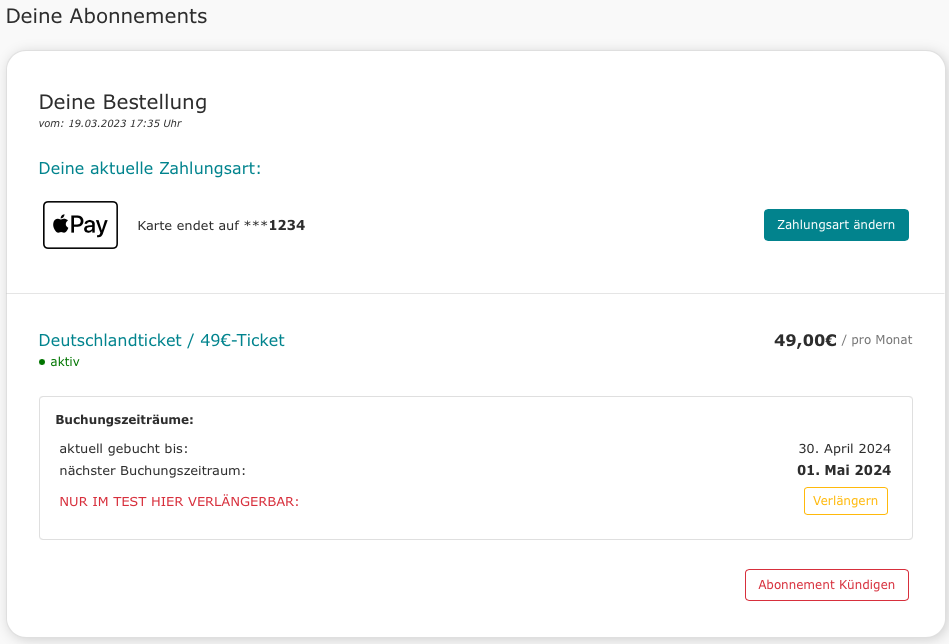Click the bold 01. Mai 2024 date

pos(844,470)
